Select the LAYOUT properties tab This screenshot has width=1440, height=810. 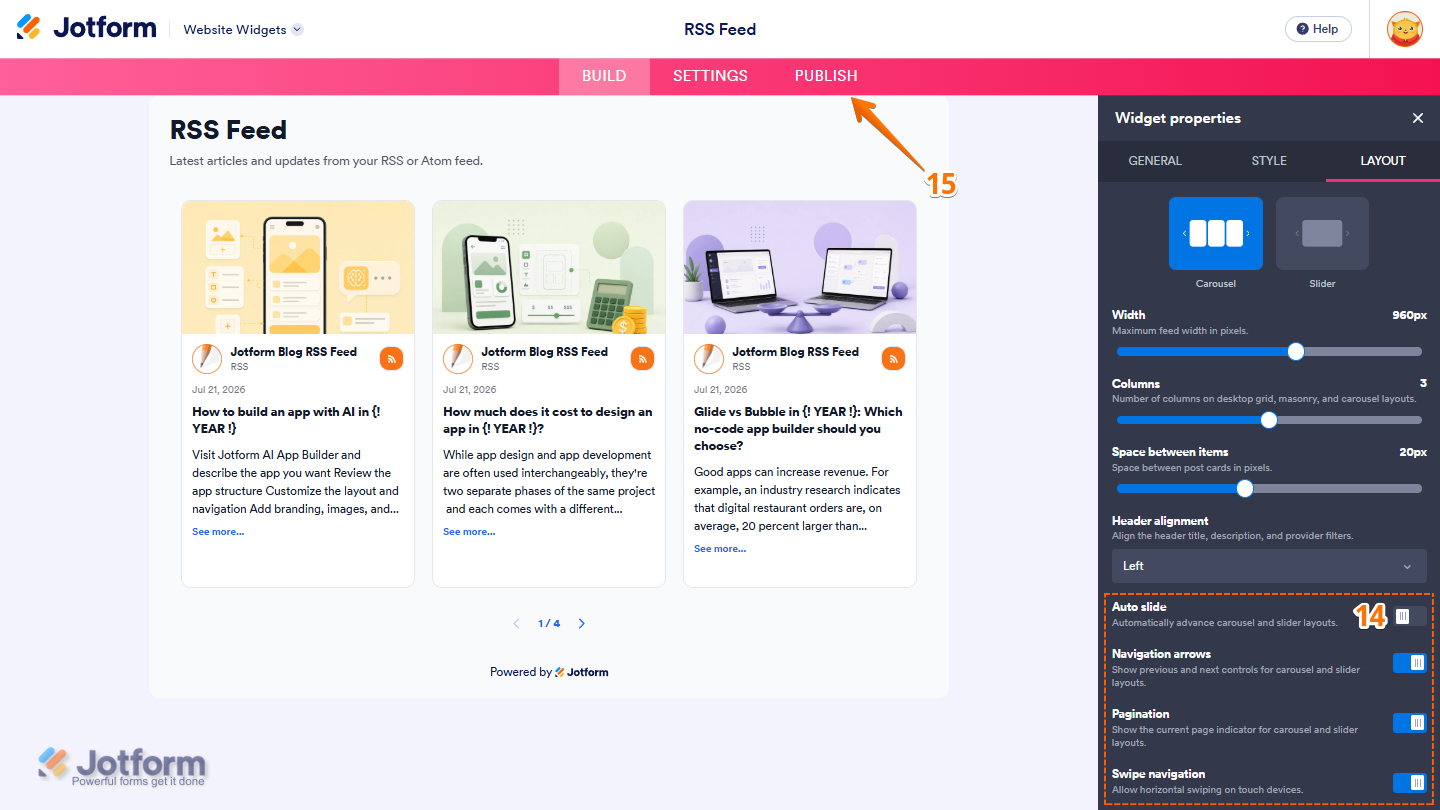(x=1383, y=161)
